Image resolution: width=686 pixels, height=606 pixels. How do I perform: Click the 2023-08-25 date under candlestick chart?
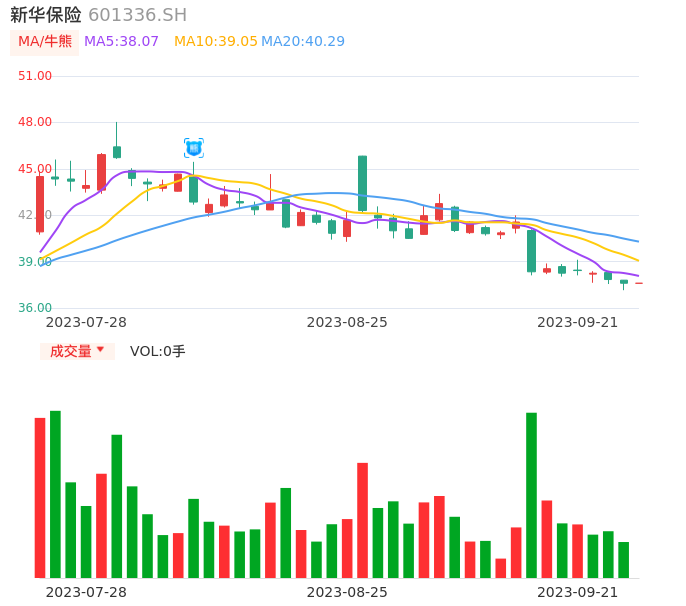(347, 322)
